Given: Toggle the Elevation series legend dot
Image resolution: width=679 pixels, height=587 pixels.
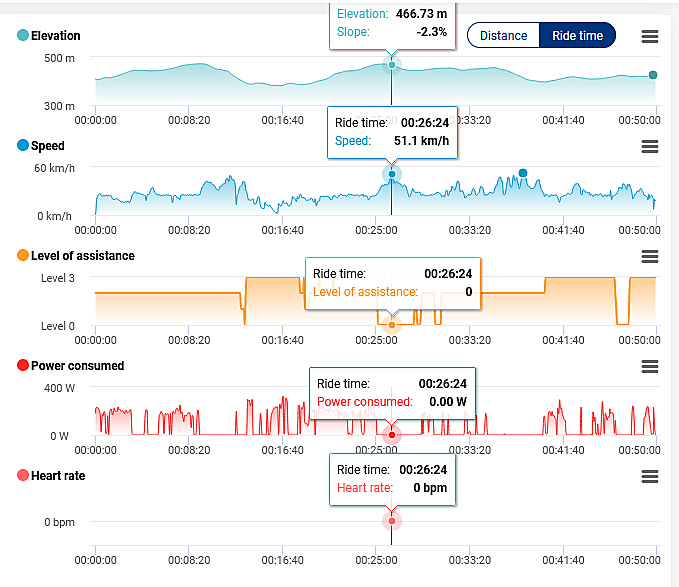Looking at the screenshot, I should click(x=23, y=36).
